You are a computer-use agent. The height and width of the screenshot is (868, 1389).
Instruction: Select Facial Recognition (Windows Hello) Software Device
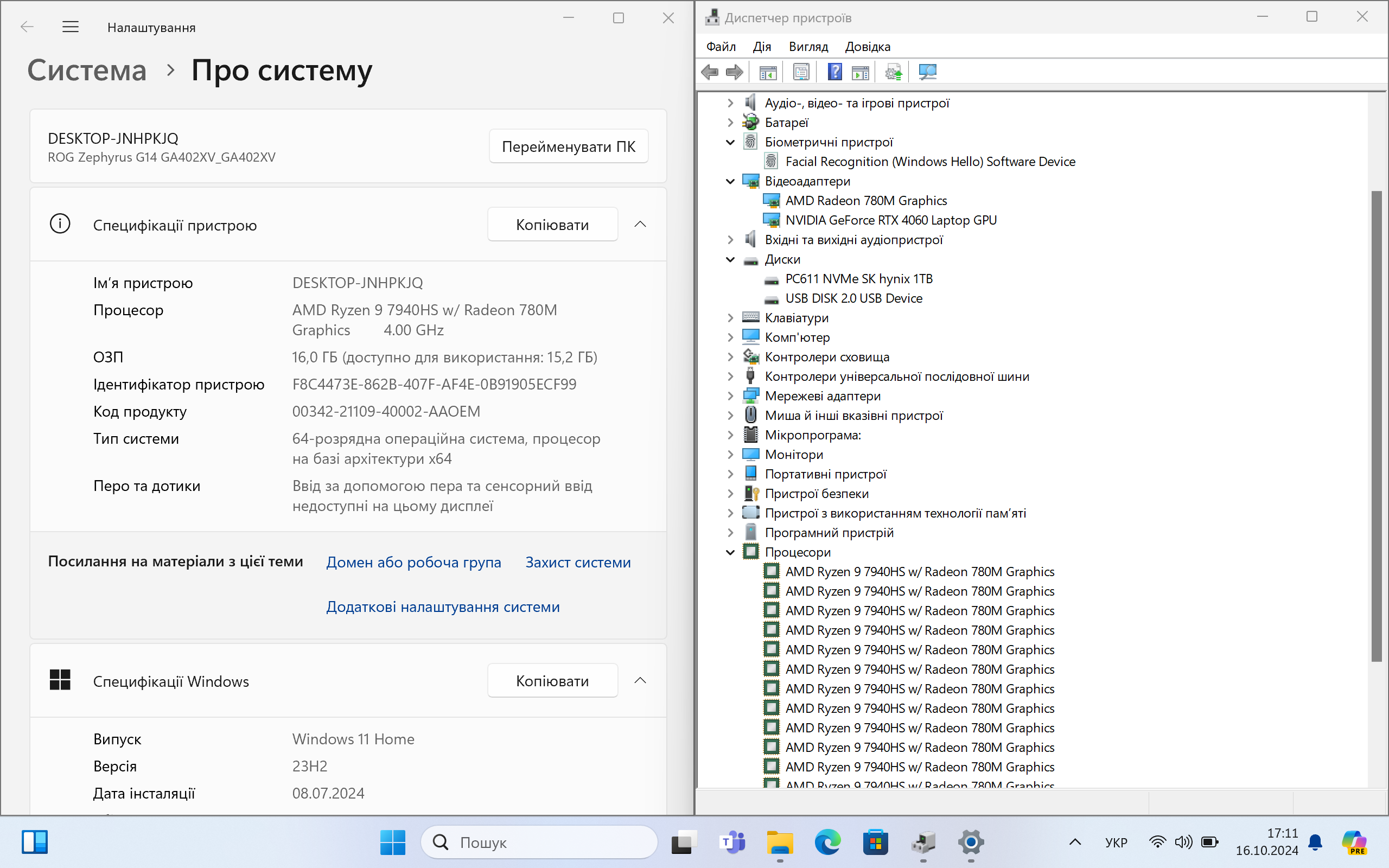930,161
